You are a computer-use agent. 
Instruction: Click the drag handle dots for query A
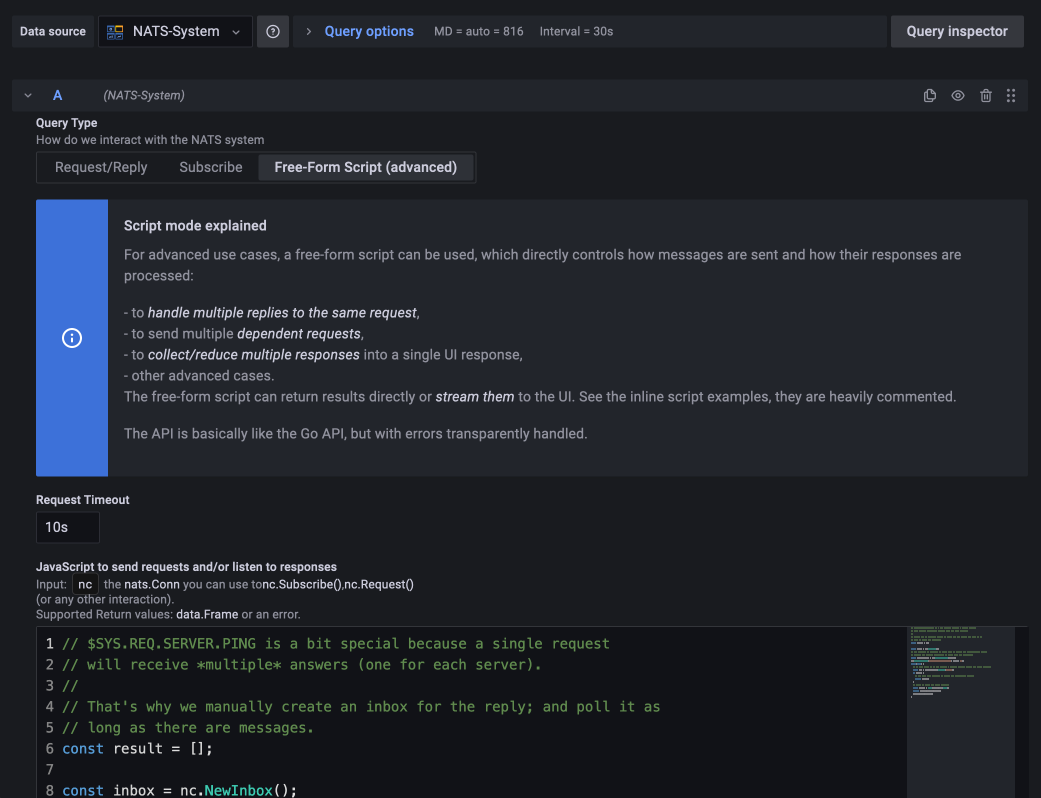tap(1010, 96)
